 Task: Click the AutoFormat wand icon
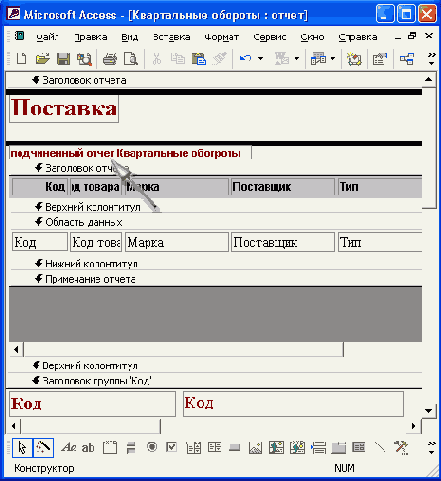pos(354,59)
